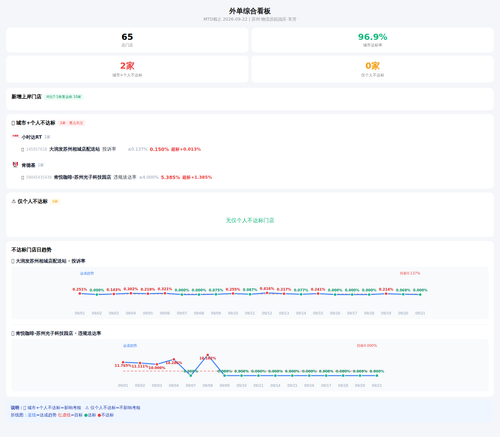Screen dimensions: 500x437
Task: Select the 肯悦咖啡-苏州光子科技园店 store row name
Action: (x=82, y=177)
